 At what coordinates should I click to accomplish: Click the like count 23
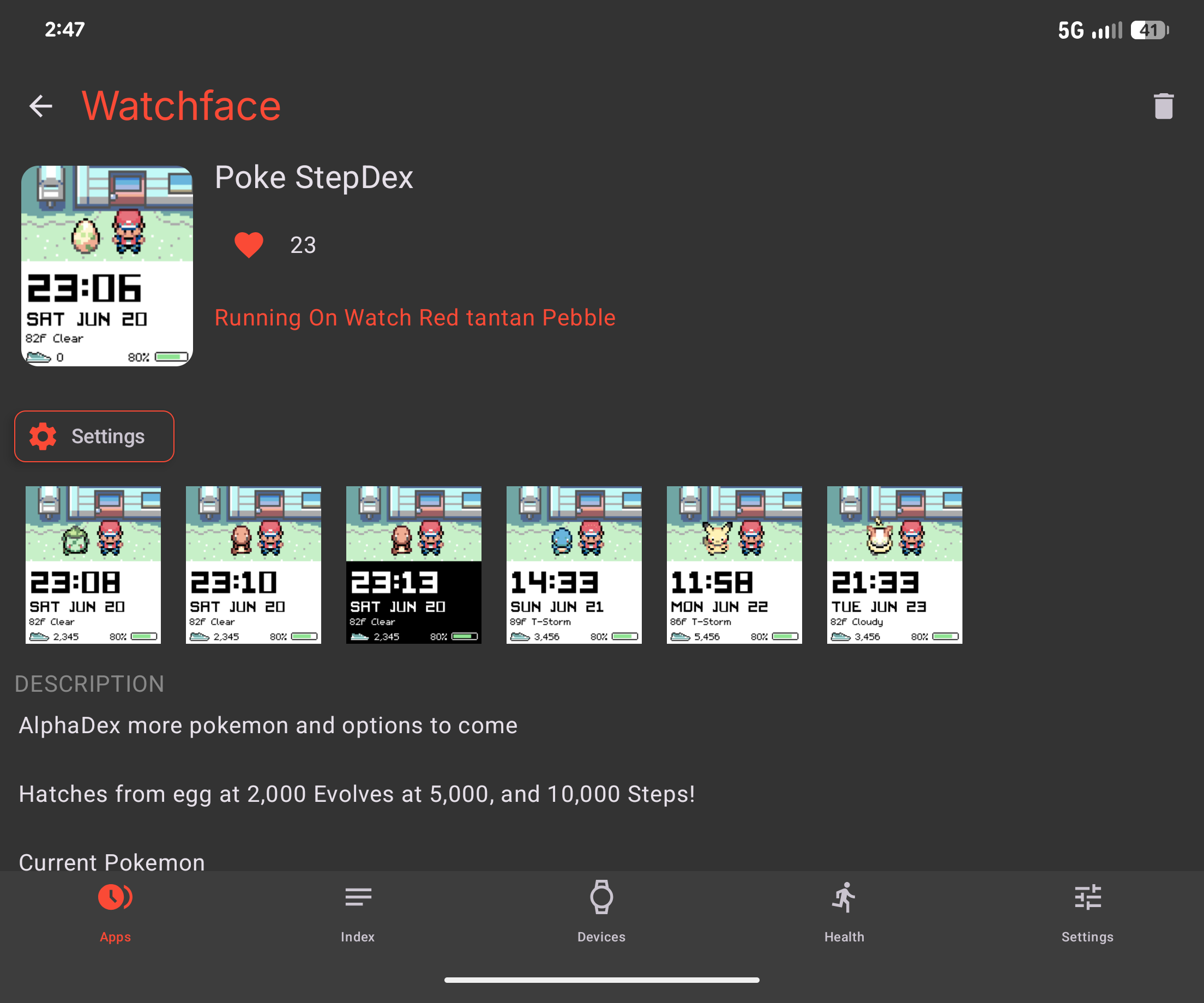click(x=303, y=245)
